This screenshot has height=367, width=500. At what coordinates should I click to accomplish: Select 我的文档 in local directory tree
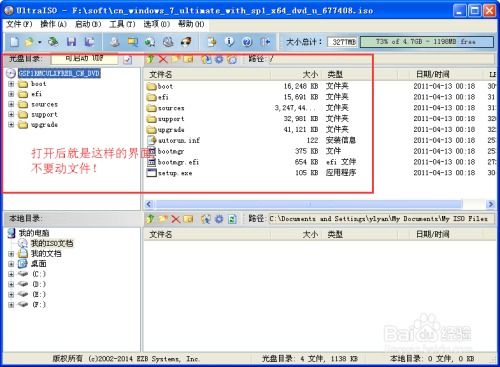click(x=46, y=253)
